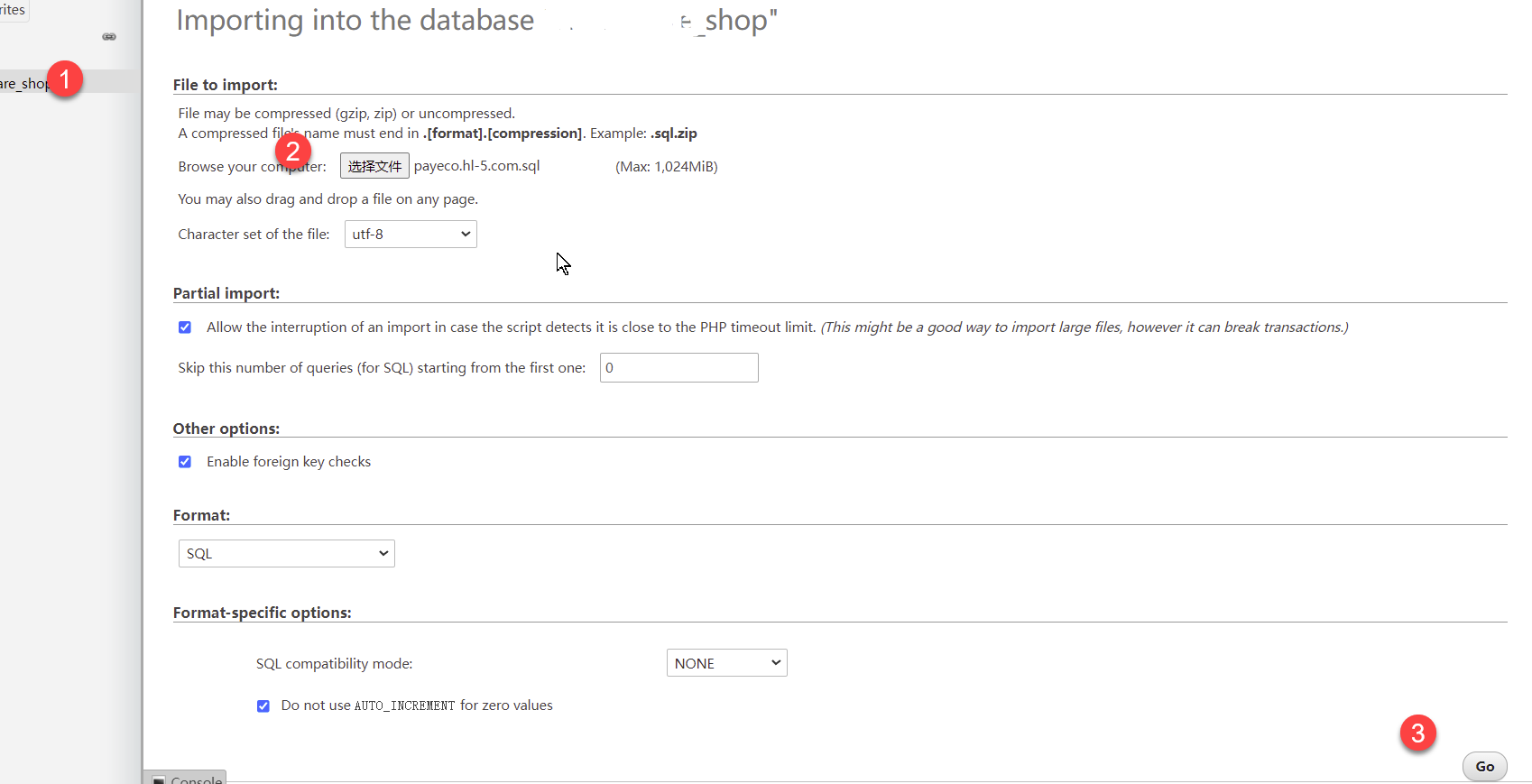Click the 选择文件 choose file button
This screenshot has width=1532, height=784.
374,166
